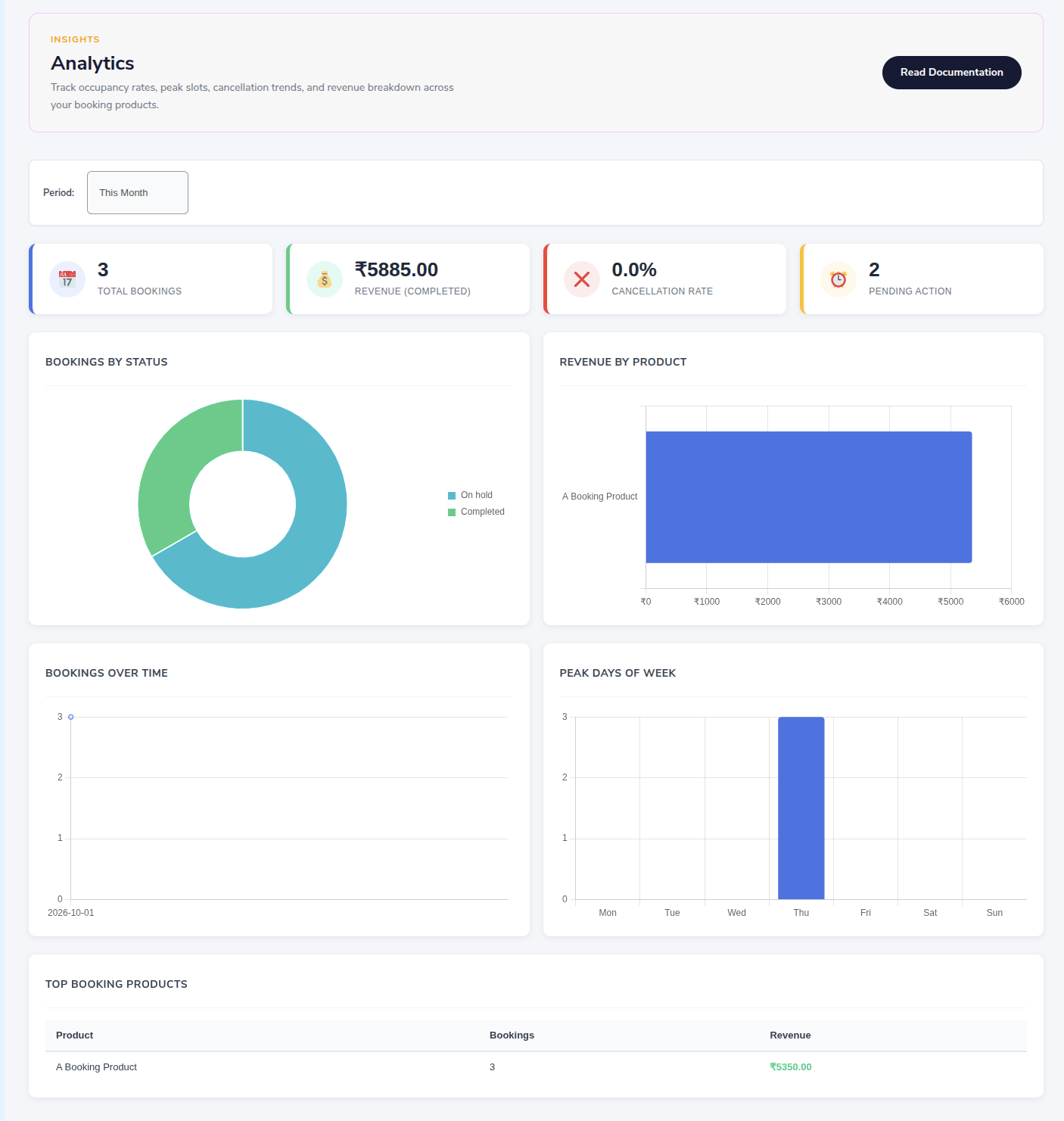The height and width of the screenshot is (1121, 1064).
Task: Open the Period dropdown showing This Month
Action: (x=138, y=192)
